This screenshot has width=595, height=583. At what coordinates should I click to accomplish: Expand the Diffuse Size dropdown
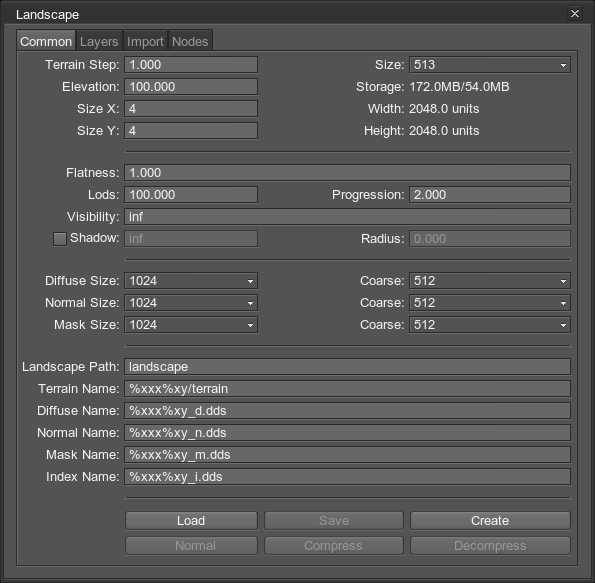coord(191,281)
